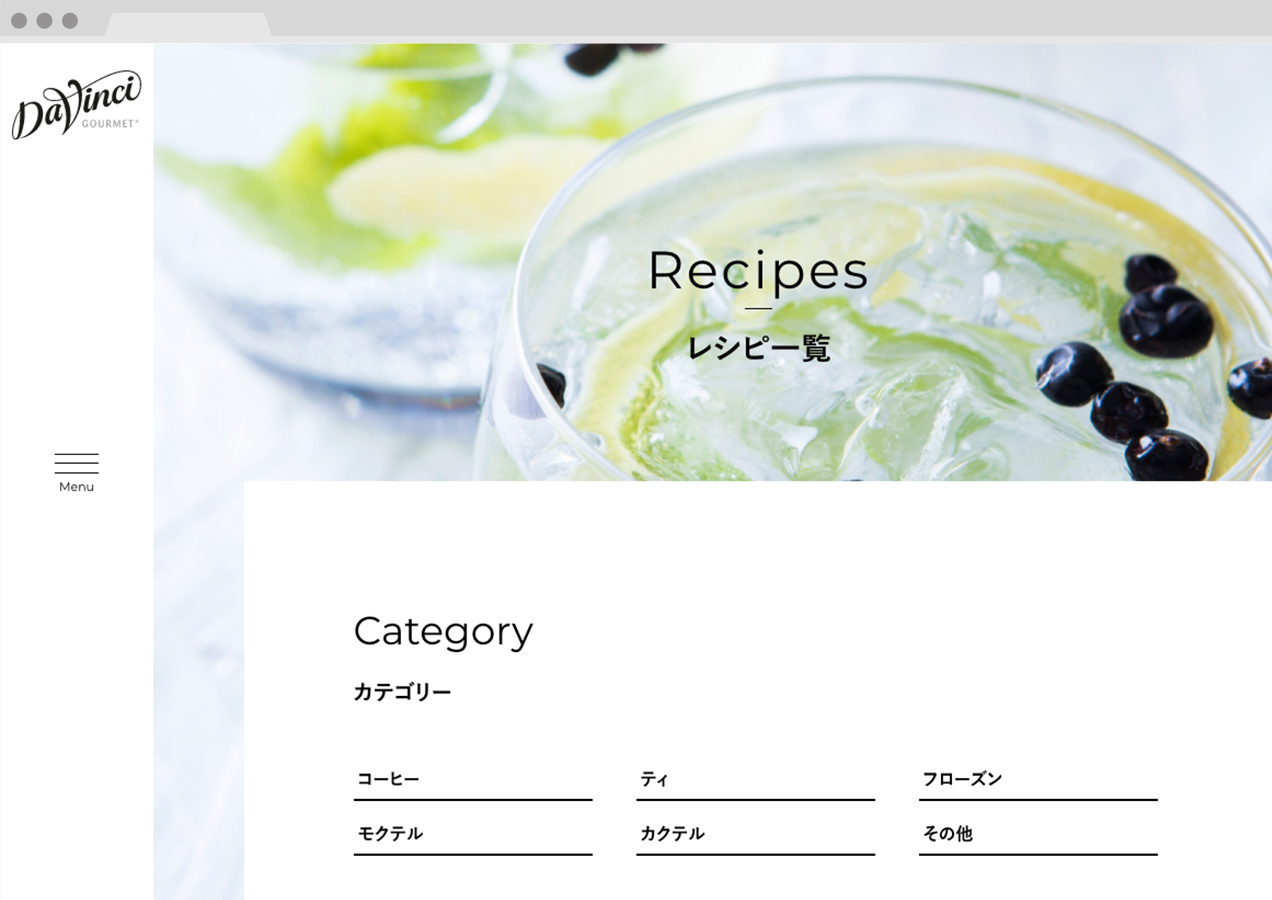
Task: Open the hamburger Menu icon
Action: [x=76, y=463]
